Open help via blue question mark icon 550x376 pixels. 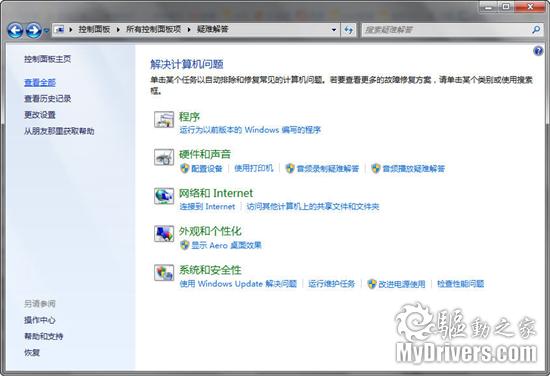pos(538,51)
